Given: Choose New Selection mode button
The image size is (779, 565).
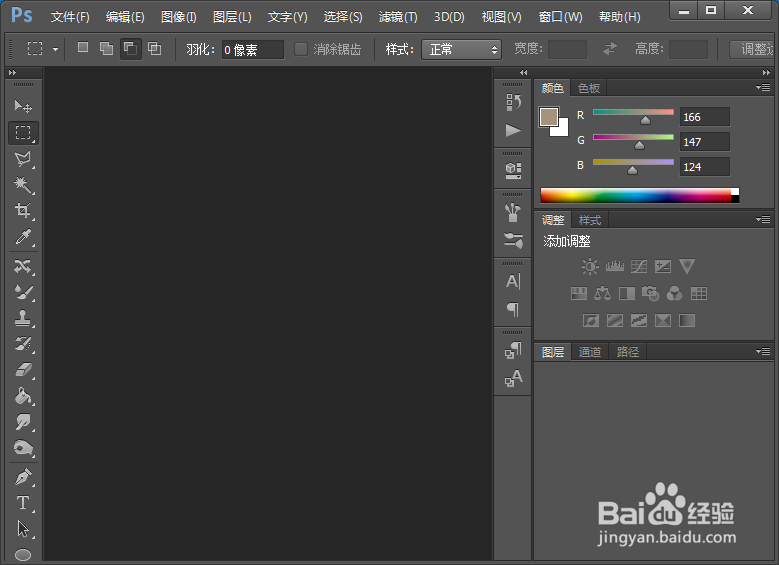Looking at the screenshot, I should pyautogui.click(x=83, y=48).
